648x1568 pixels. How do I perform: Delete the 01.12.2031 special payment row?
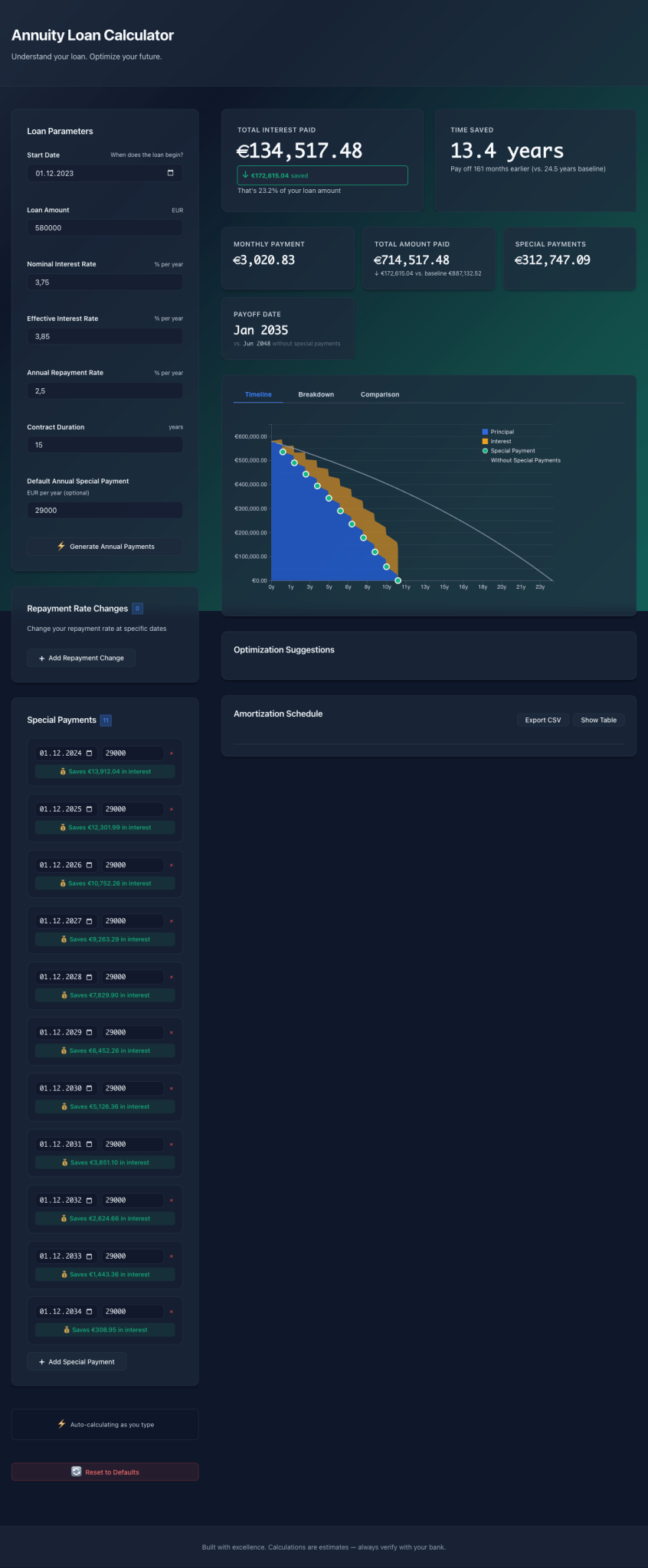(171, 1145)
